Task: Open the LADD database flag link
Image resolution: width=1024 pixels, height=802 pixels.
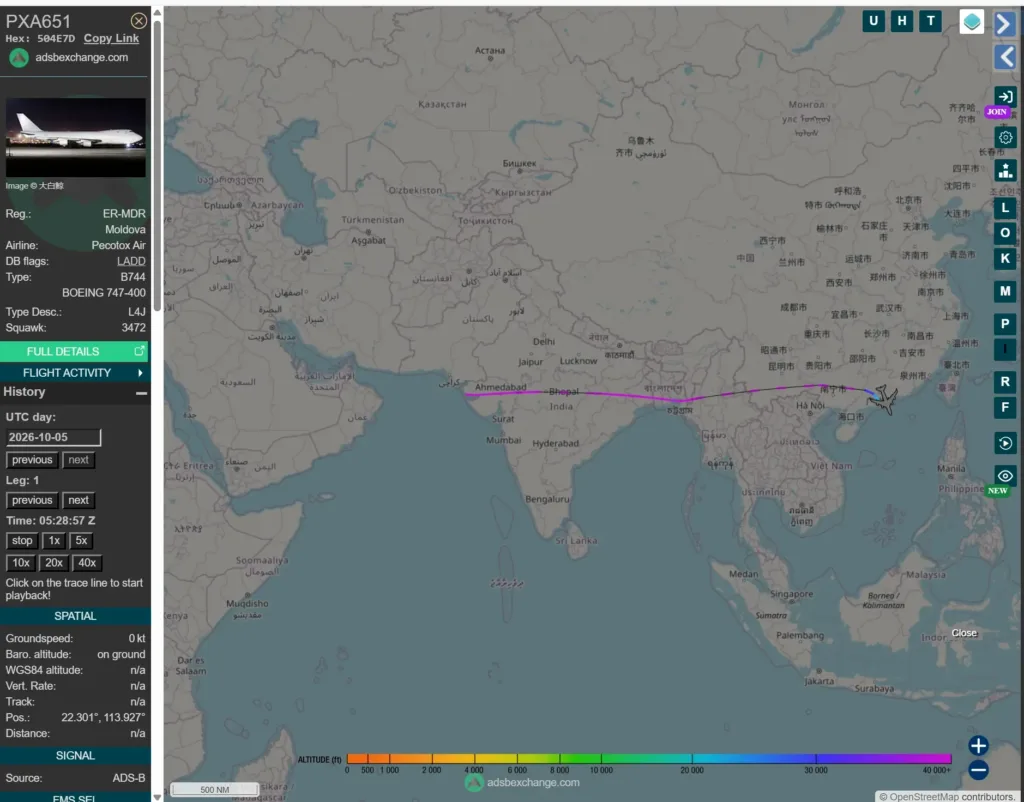Action: point(131,261)
